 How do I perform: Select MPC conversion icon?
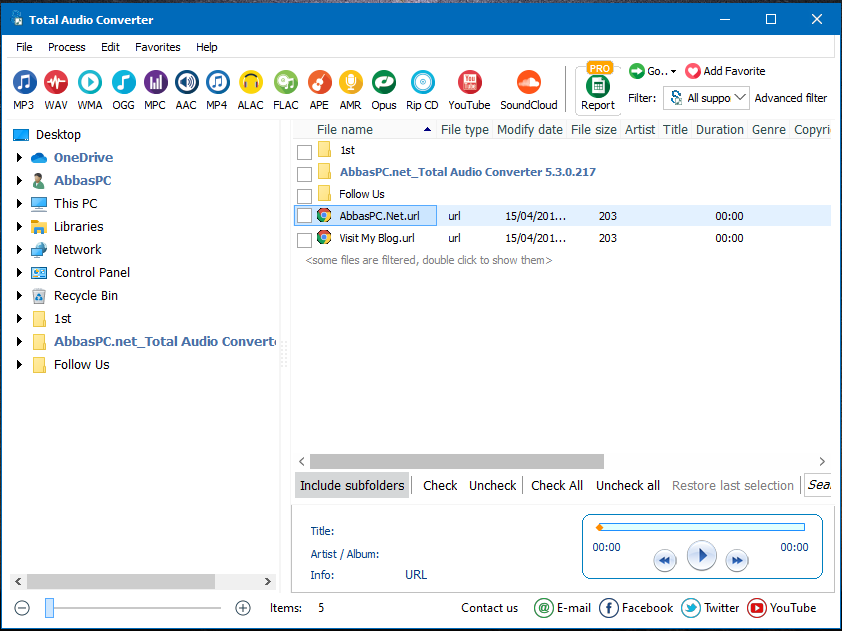click(155, 83)
